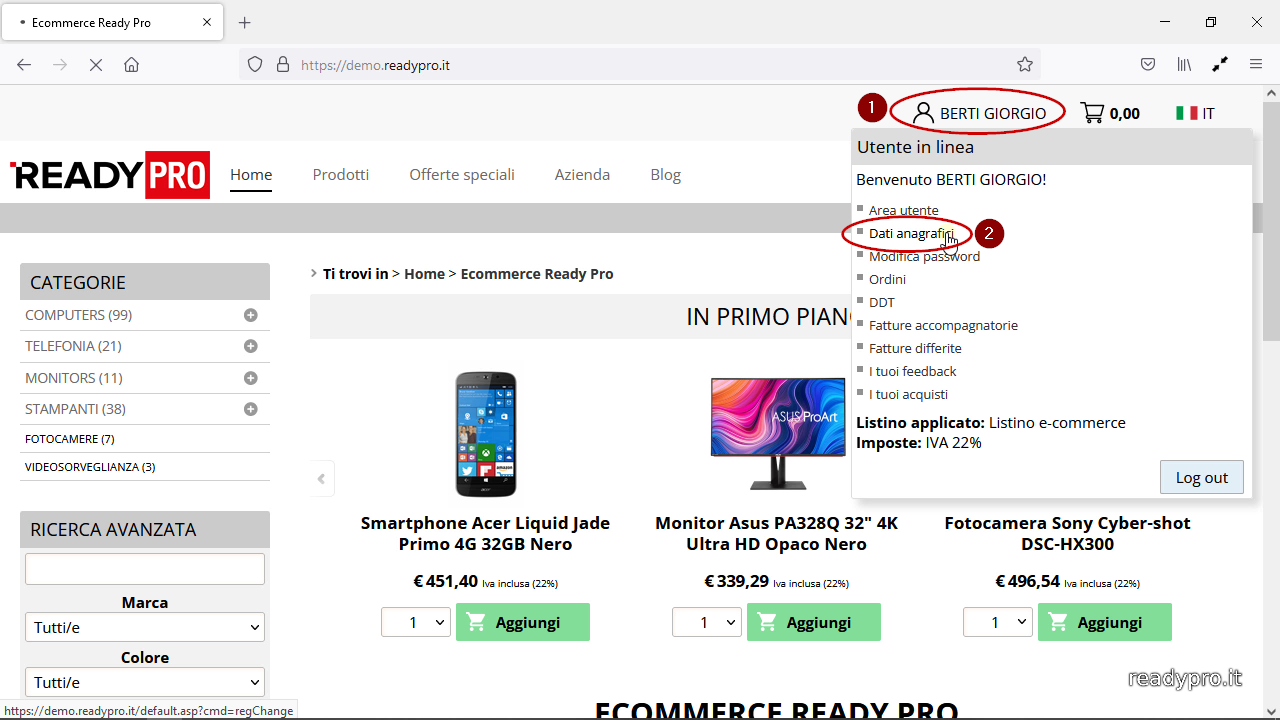This screenshot has height=720, width=1280.
Task: Add Acer smartphone with Aggiungi button
Action: pyautogui.click(x=523, y=622)
